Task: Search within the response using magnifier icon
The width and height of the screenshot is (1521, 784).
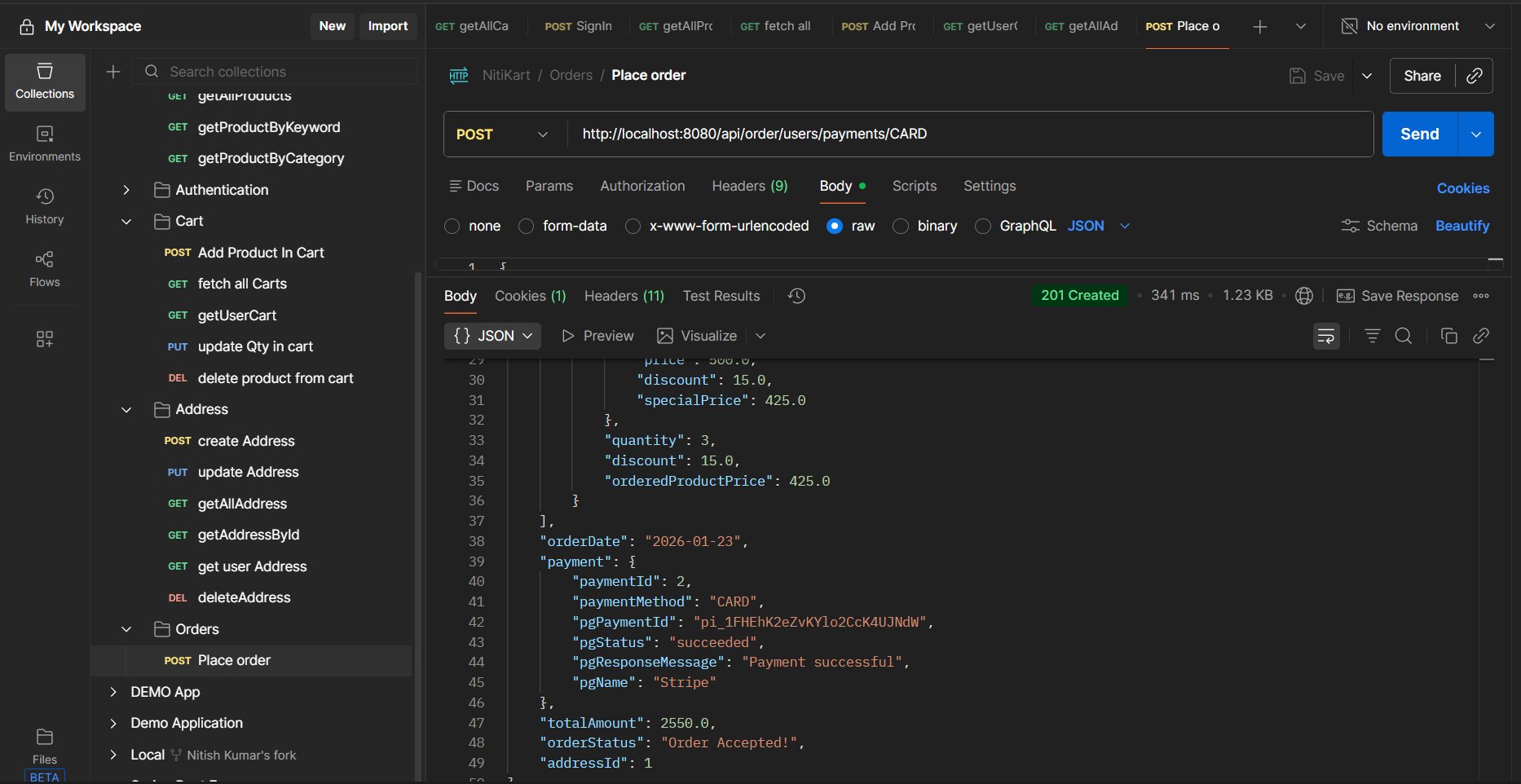Action: click(x=1403, y=336)
